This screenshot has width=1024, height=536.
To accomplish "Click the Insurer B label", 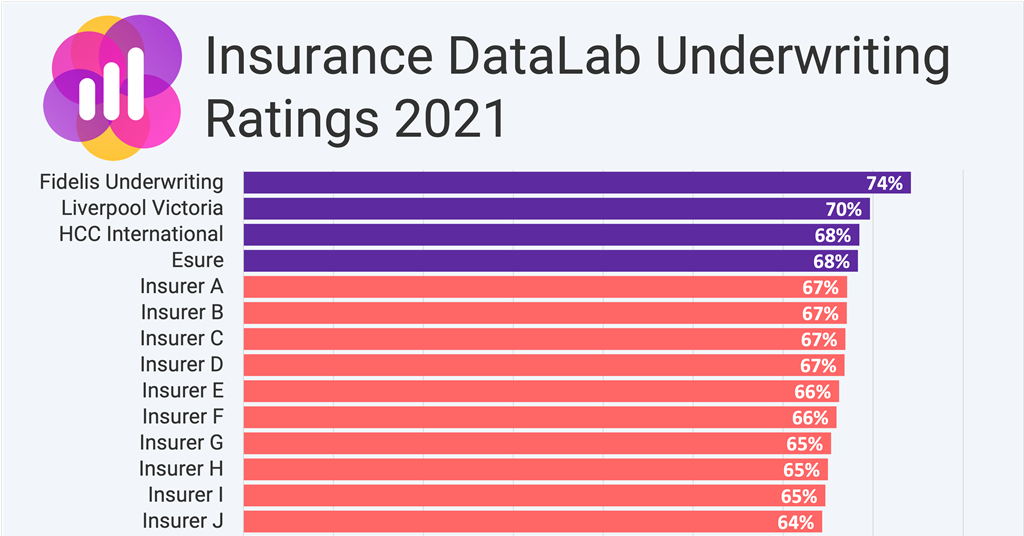I will (181, 313).
